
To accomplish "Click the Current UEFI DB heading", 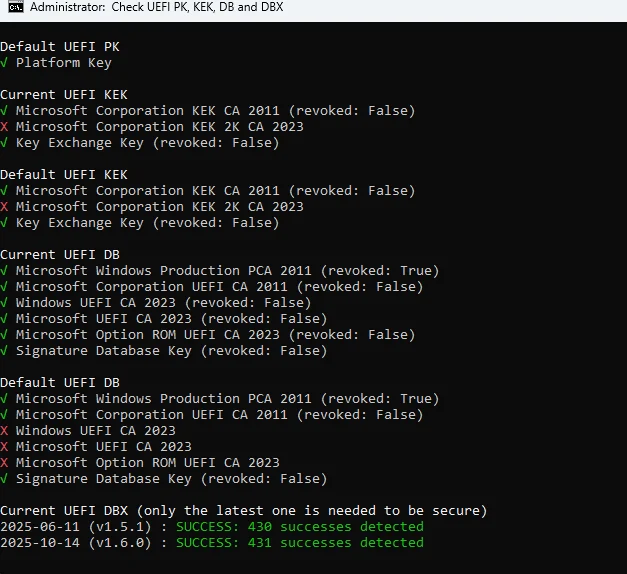I will click(60, 255).
